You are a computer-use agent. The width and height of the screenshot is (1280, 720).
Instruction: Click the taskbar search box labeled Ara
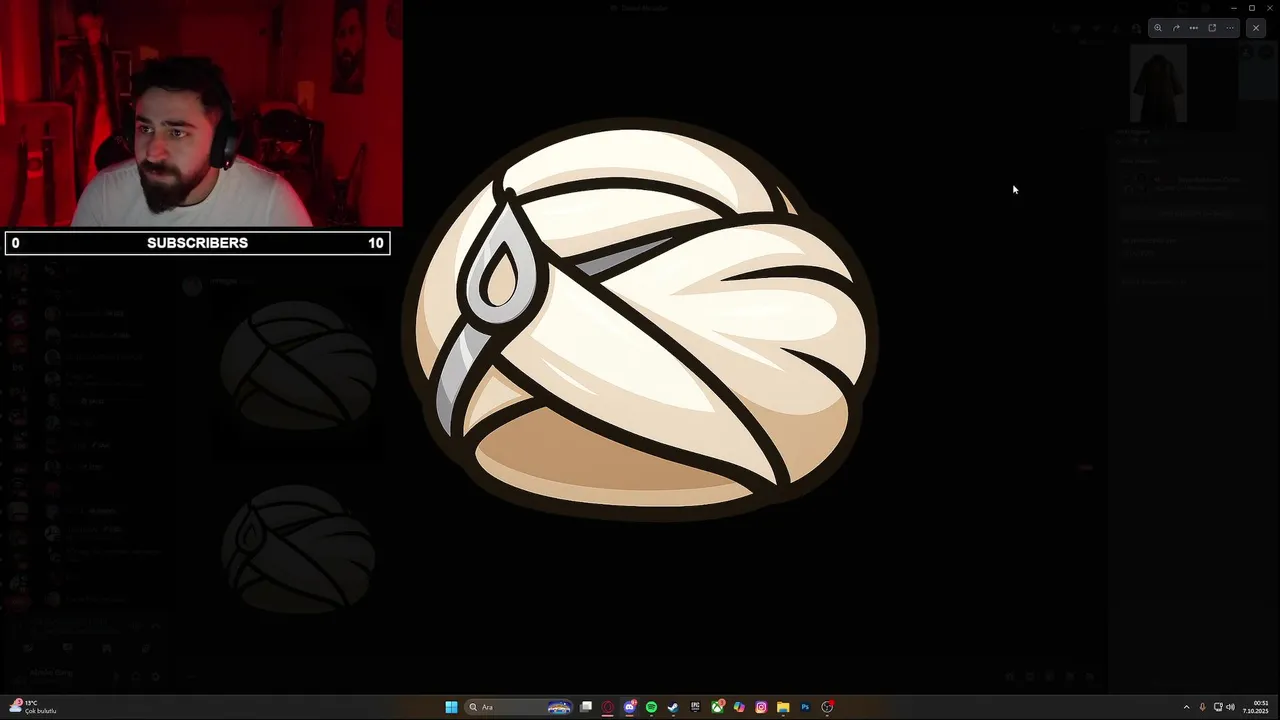coord(518,707)
